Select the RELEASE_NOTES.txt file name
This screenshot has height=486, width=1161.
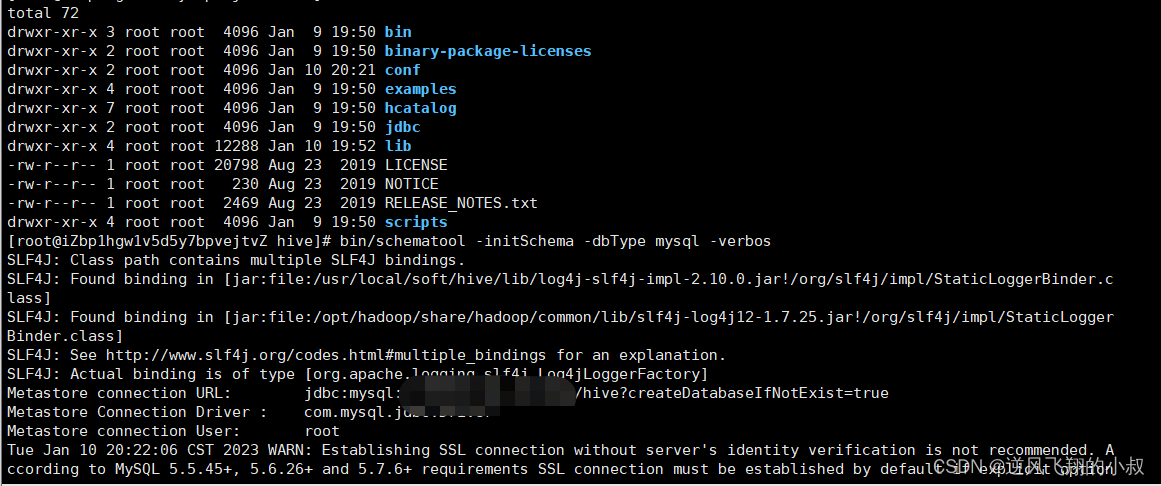[x=461, y=203]
